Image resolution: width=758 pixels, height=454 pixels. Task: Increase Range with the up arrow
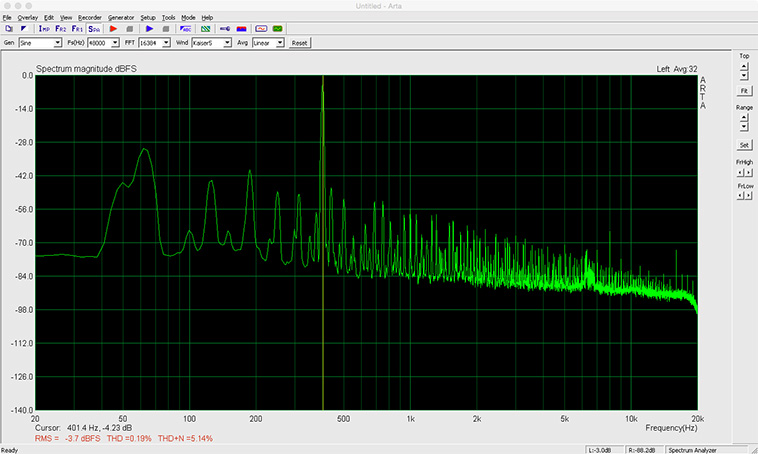coord(744,117)
